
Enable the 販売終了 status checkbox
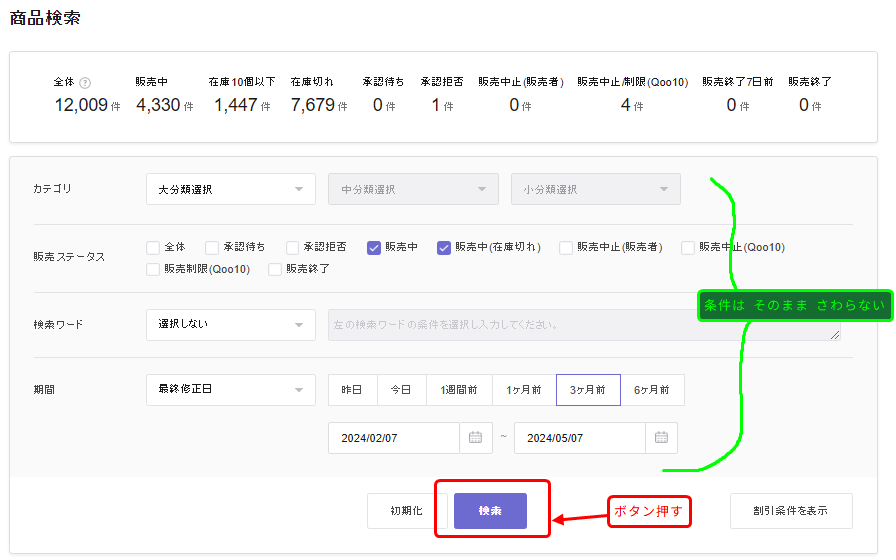pos(275,269)
